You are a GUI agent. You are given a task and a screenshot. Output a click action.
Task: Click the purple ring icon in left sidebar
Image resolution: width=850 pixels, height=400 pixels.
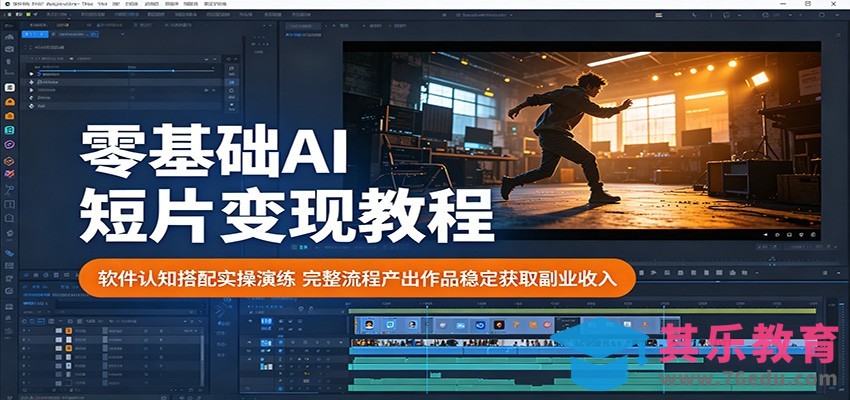point(9,145)
